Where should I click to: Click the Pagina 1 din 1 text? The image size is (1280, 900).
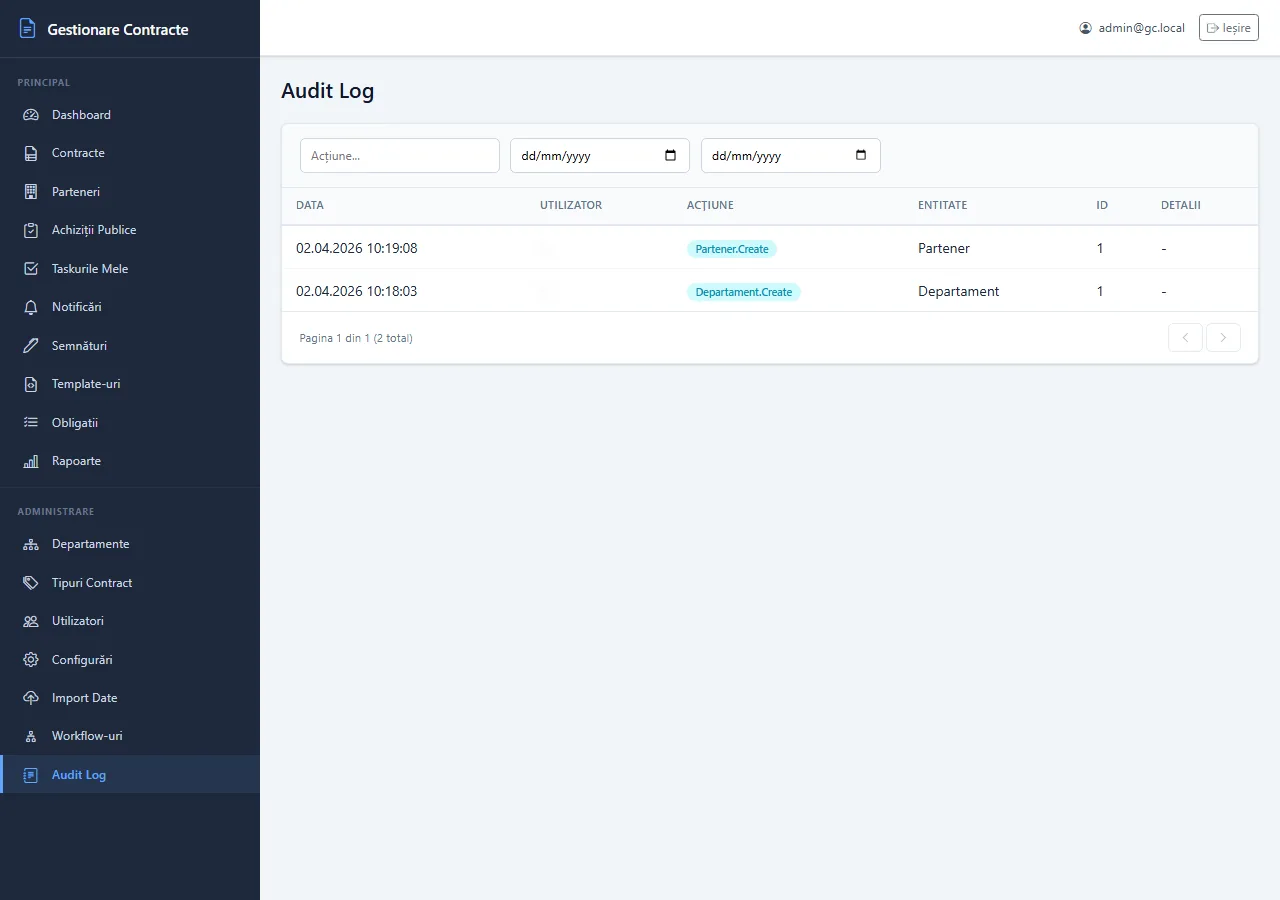click(335, 338)
